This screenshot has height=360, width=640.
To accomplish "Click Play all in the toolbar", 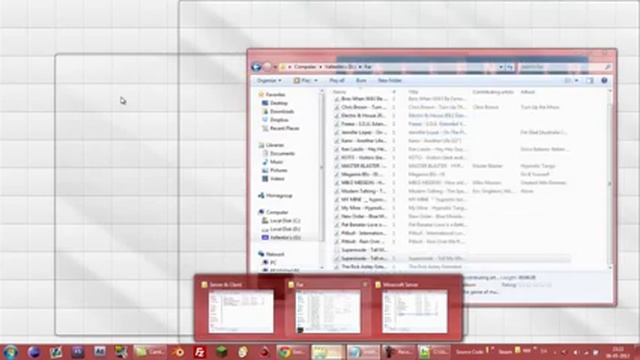I will pos(337,80).
